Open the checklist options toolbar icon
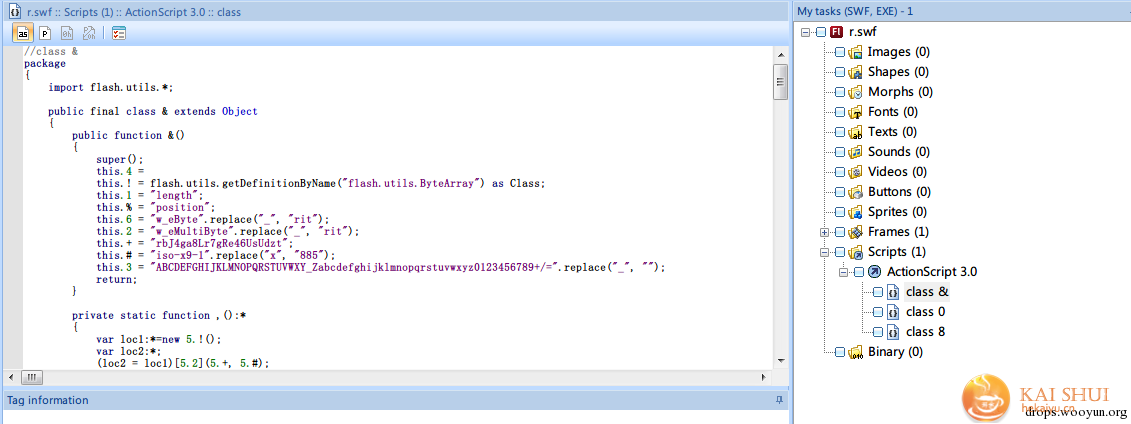Screen dimensions: 1131x424 (x=119, y=32)
